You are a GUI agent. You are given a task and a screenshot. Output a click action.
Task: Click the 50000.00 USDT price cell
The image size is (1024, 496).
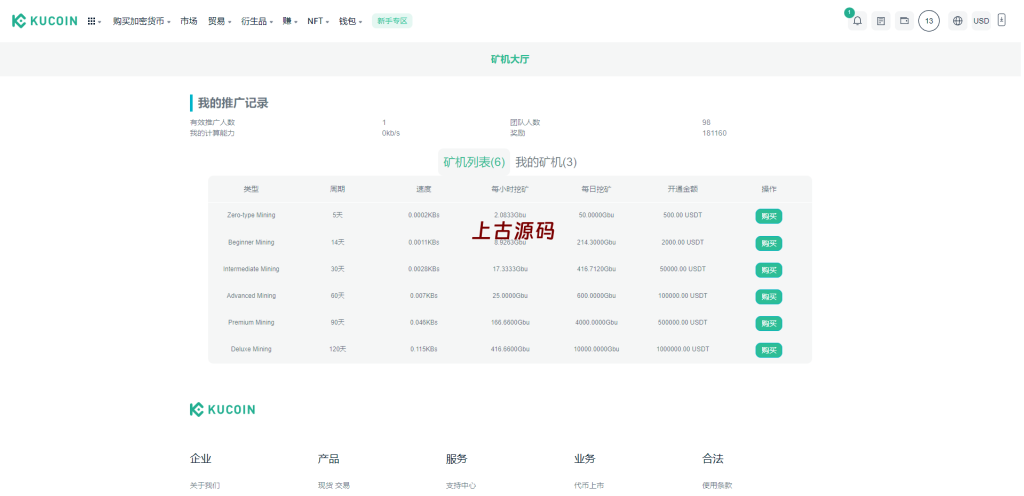pos(682,269)
